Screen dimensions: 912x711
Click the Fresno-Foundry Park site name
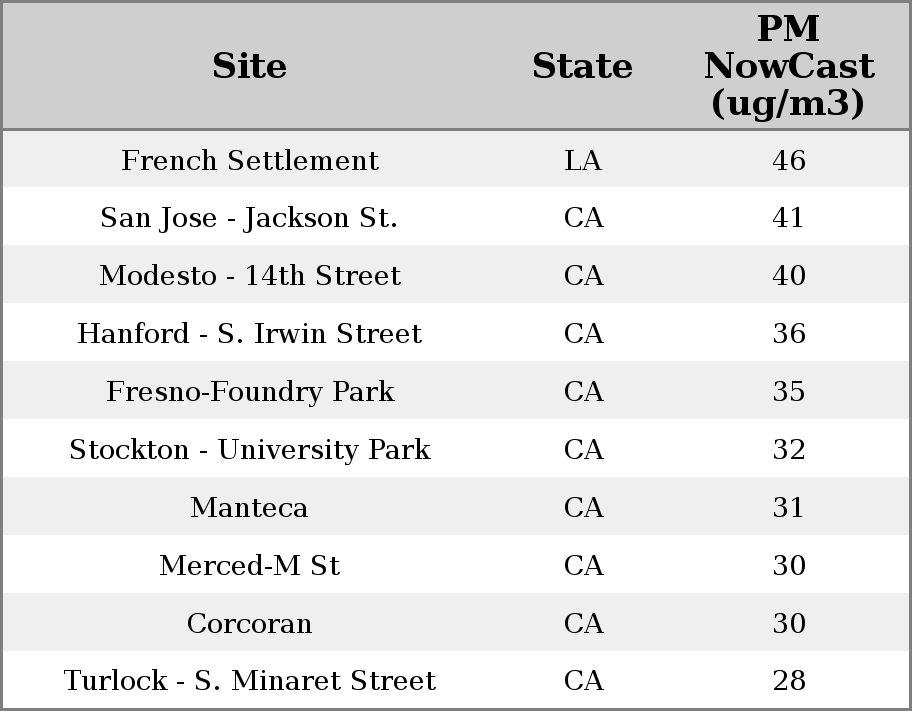click(250, 392)
